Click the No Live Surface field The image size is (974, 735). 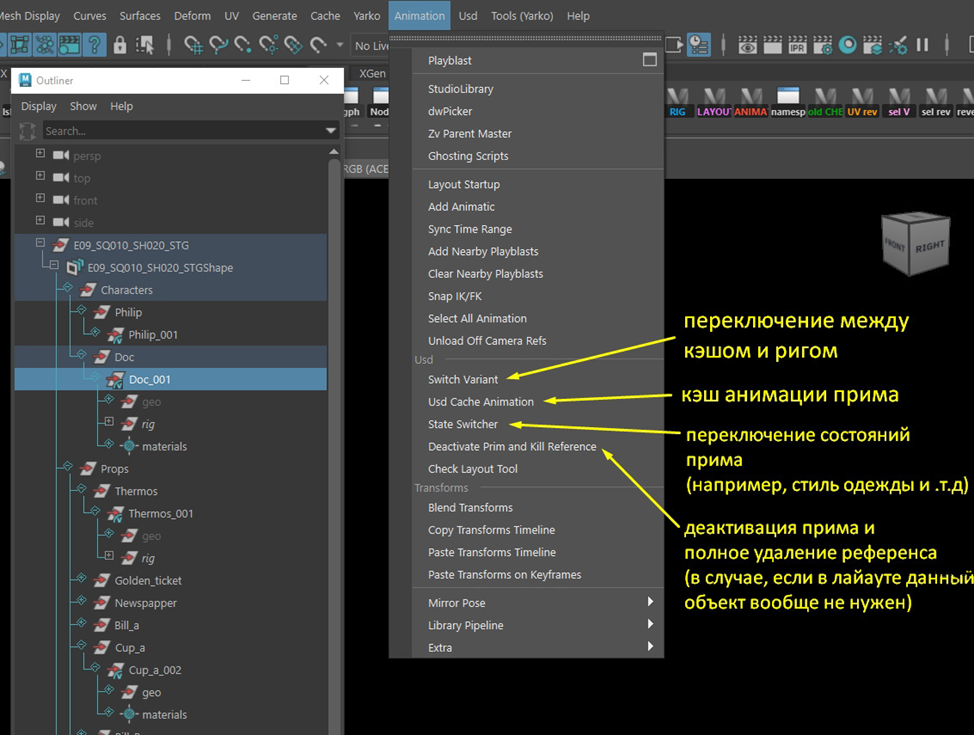[371, 45]
